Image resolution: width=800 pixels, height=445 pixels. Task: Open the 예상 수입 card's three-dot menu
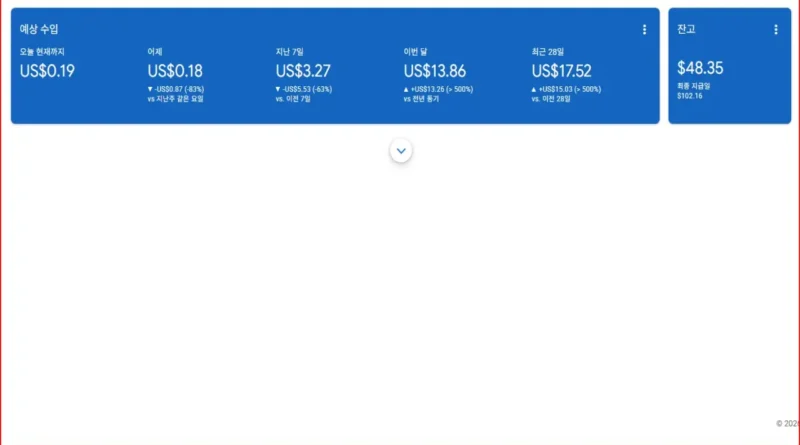pyautogui.click(x=644, y=30)
